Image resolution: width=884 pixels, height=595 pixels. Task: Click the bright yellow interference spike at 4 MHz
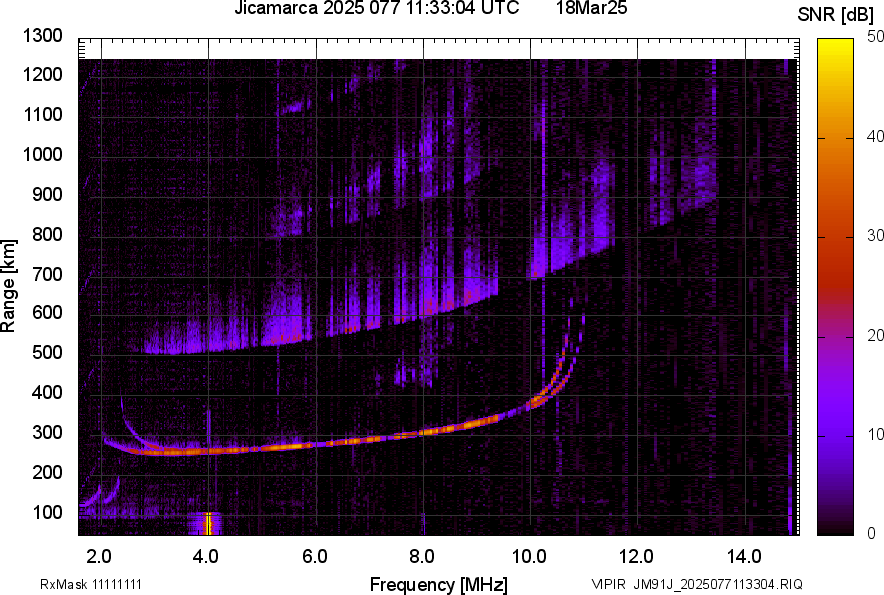point(207,524)
